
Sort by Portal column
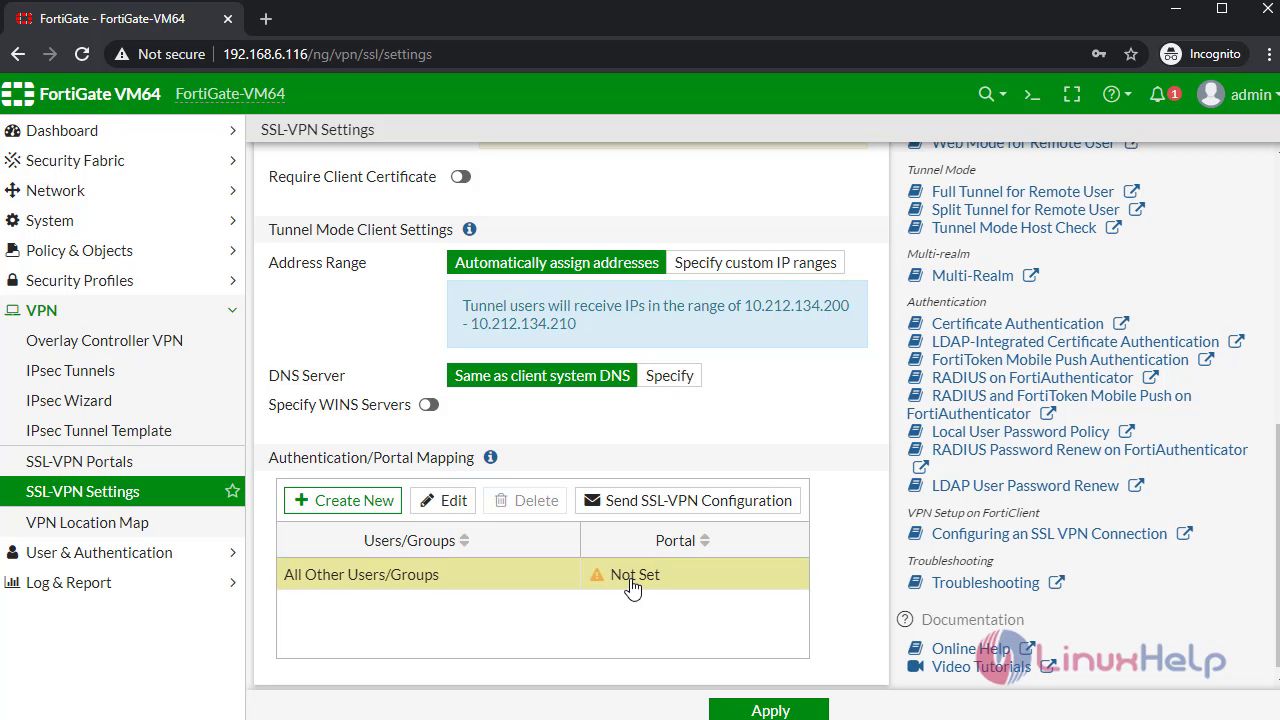coord(694,540)
